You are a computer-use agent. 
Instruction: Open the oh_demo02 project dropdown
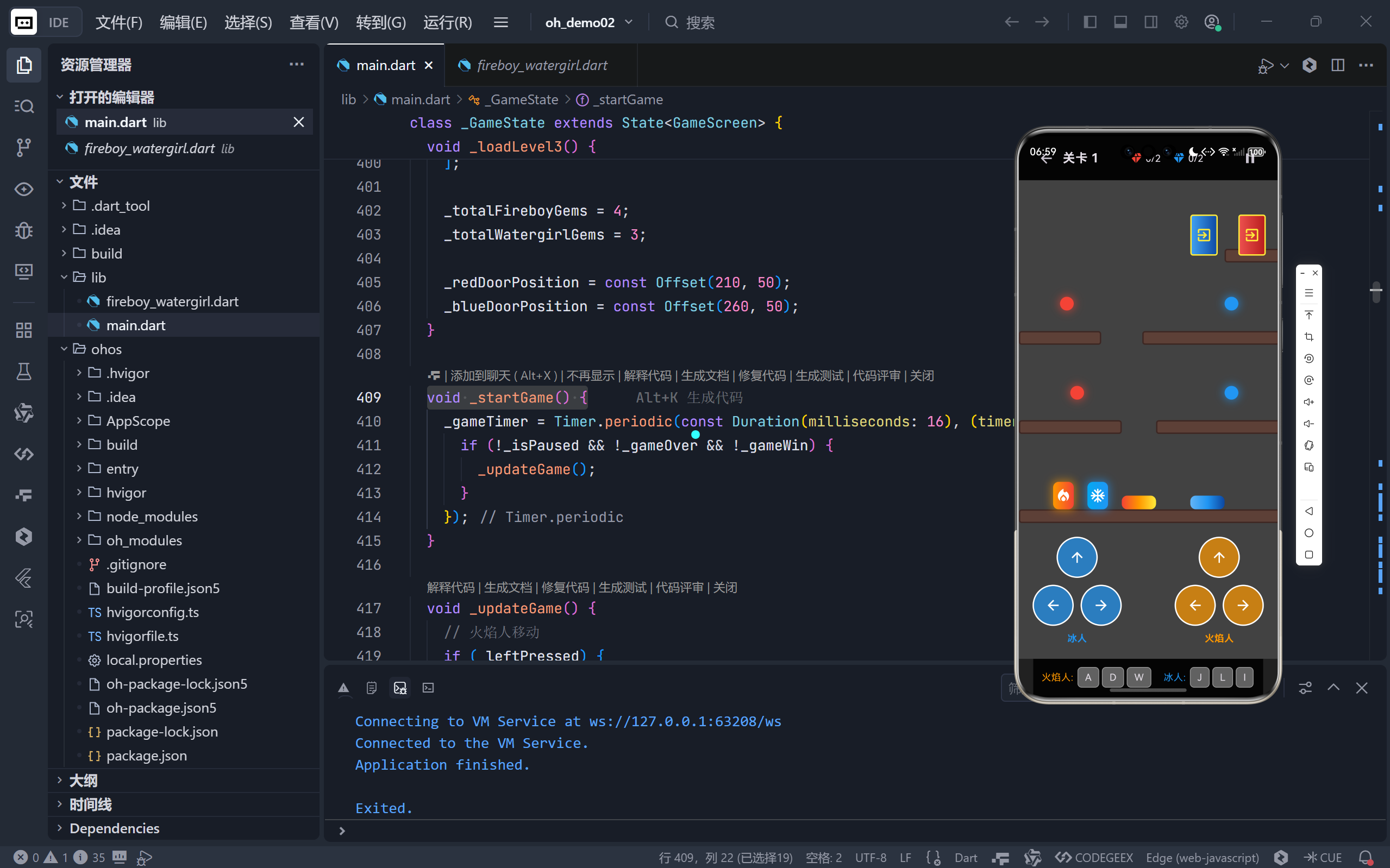click(588, 22)
